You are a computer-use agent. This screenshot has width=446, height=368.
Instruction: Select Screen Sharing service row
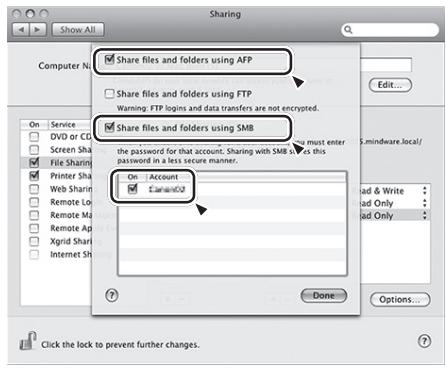(x=56, y=149)
